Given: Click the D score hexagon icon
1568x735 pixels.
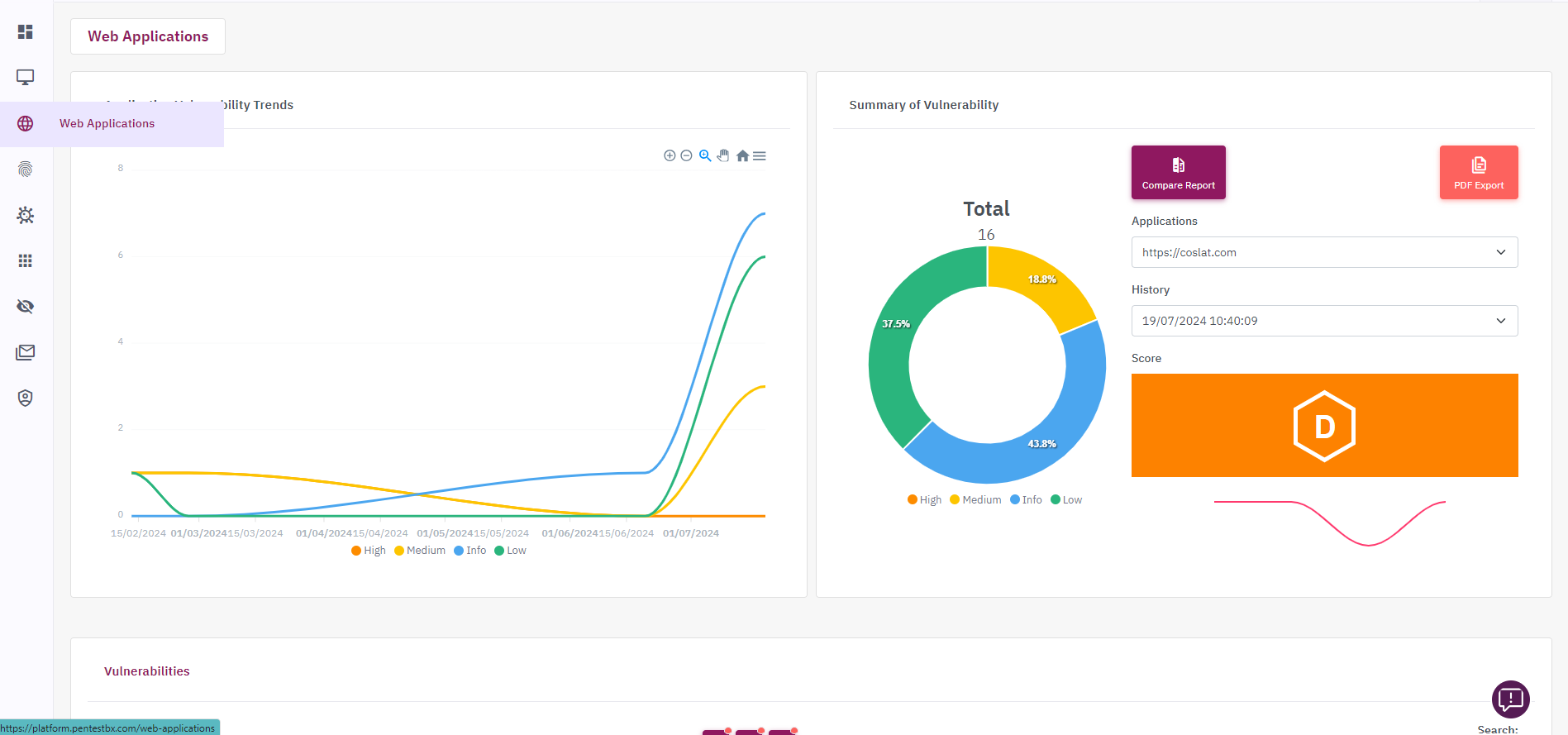Looking at the screenshot, I should pos(1324,426).
